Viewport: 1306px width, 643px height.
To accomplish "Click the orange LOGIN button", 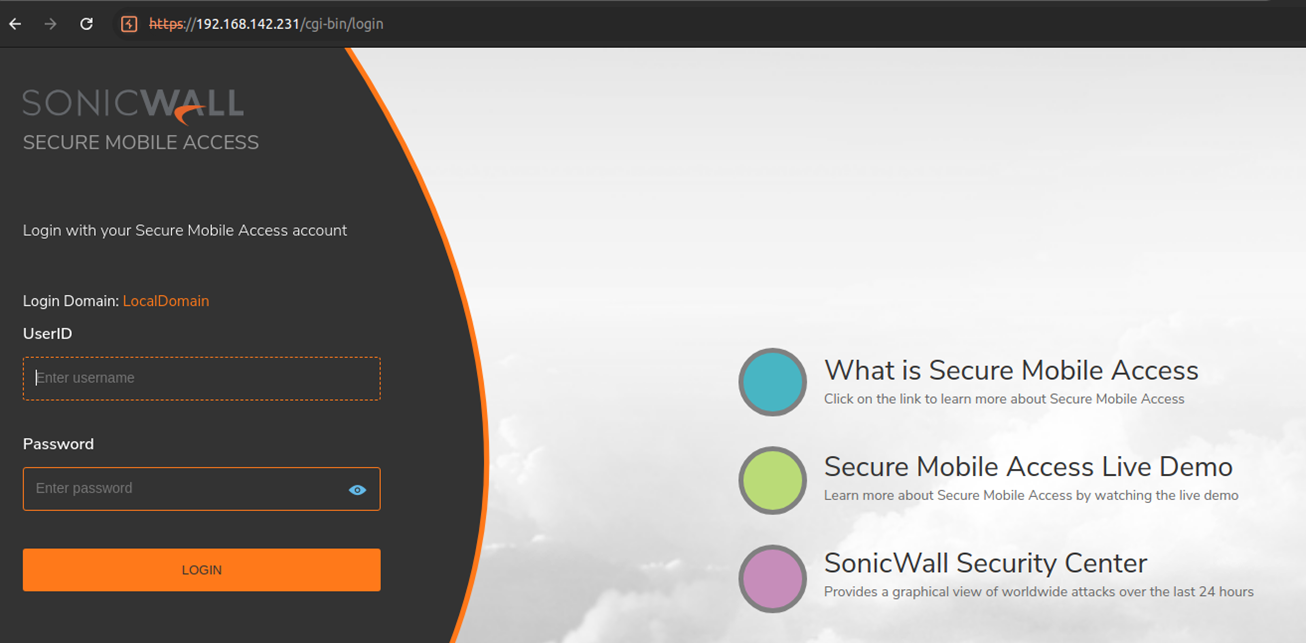I will tap(202, 570).
